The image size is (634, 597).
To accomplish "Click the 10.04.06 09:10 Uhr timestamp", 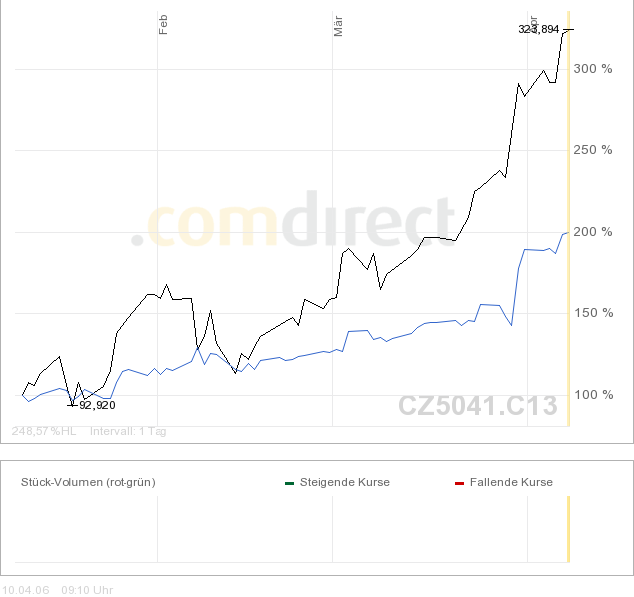I will tap(58, 590).
